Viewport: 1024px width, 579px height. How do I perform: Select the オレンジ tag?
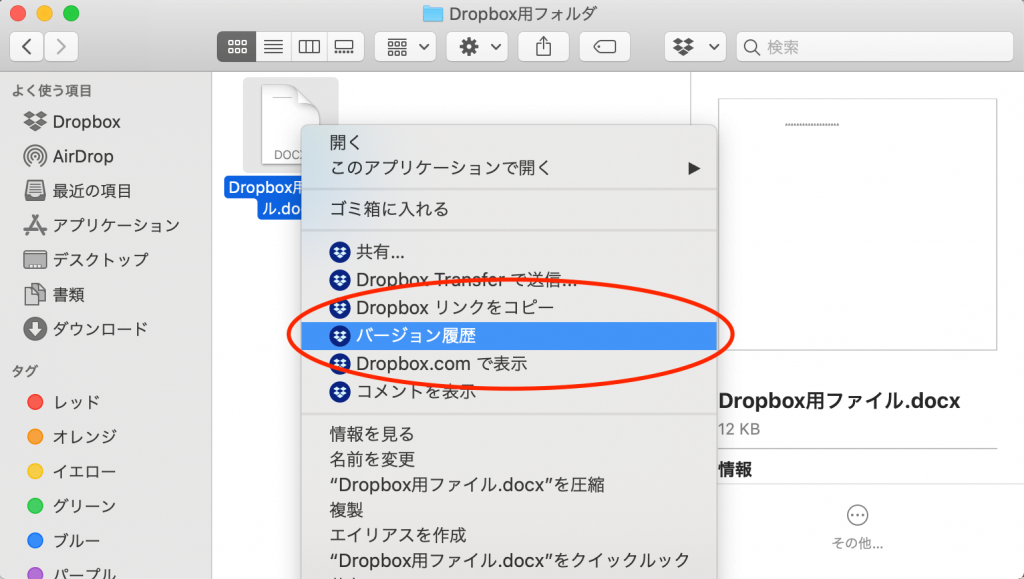pos(72,437)
